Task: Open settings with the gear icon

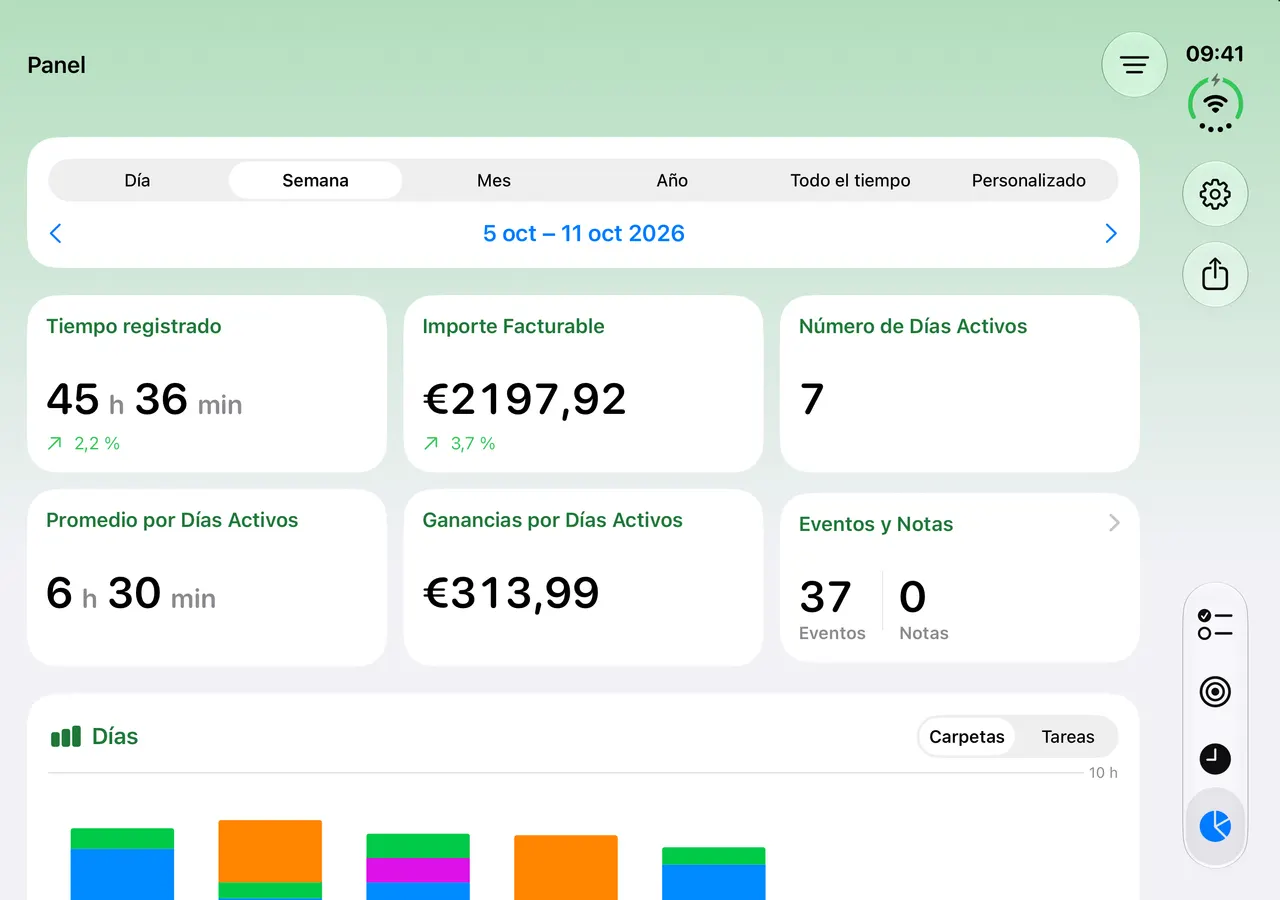Action: [x=1215, y=194]
